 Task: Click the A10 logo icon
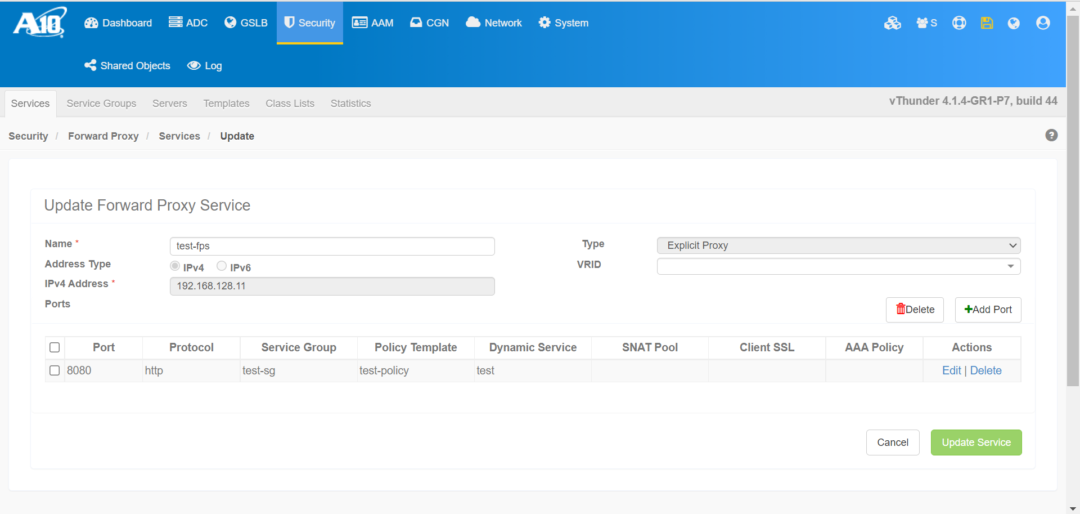[x=39, y=21]
